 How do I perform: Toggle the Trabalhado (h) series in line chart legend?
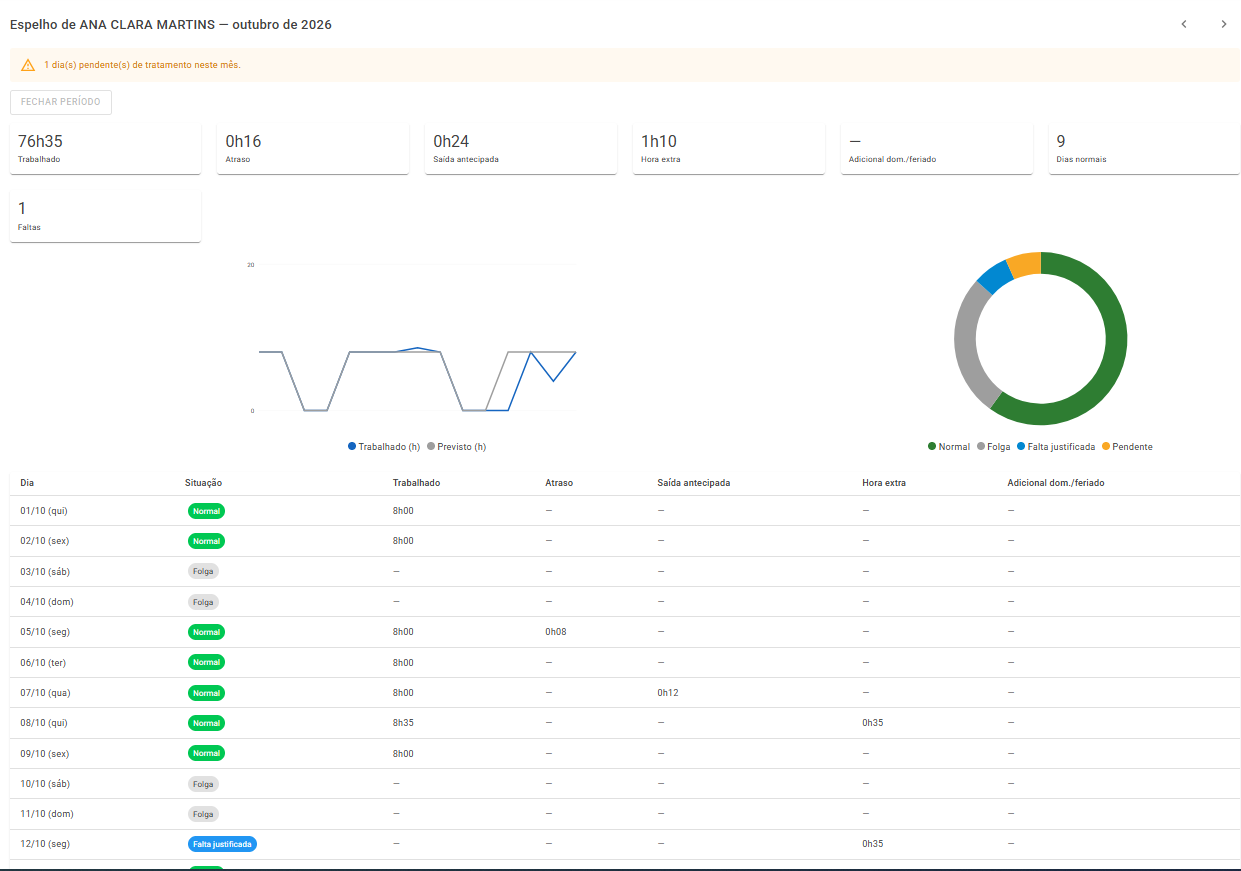coord(384,447)
